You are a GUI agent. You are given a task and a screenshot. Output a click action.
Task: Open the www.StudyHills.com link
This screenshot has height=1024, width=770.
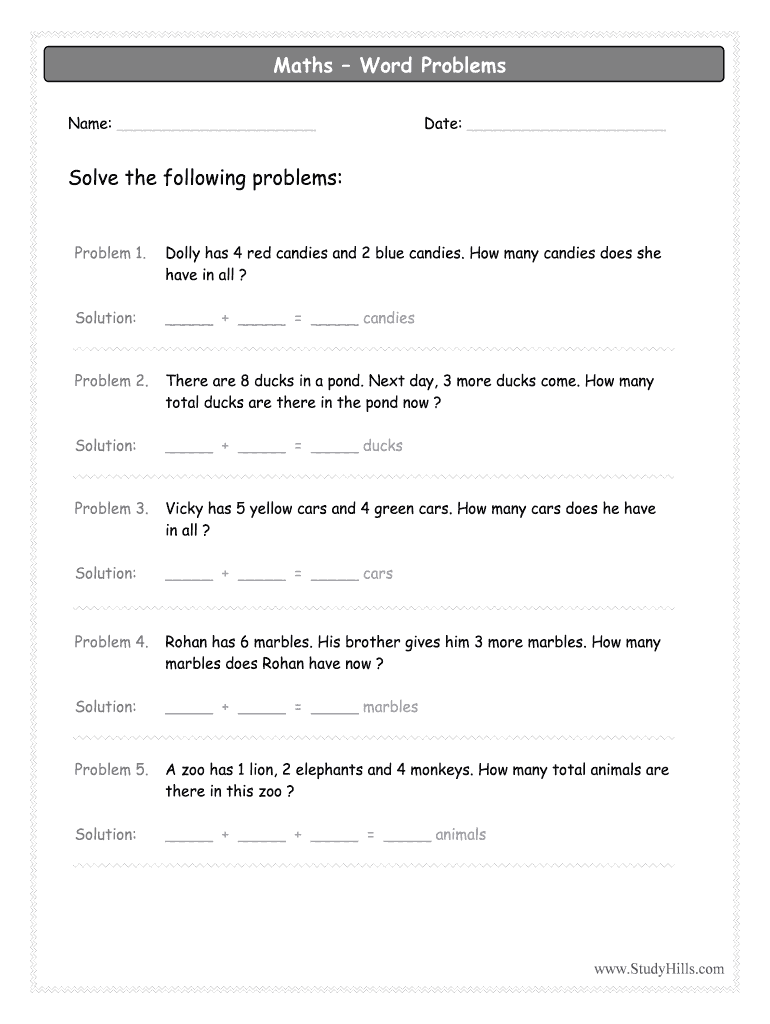click(658, 968)
